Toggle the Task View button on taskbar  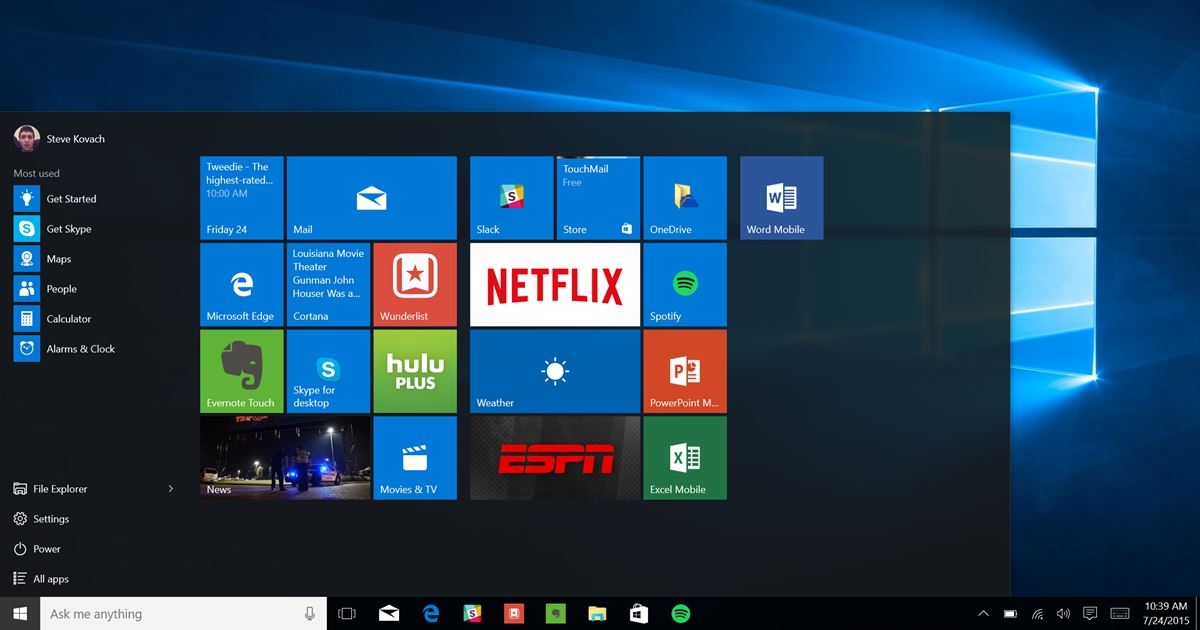pyautogui.click(x=347, y=614)
